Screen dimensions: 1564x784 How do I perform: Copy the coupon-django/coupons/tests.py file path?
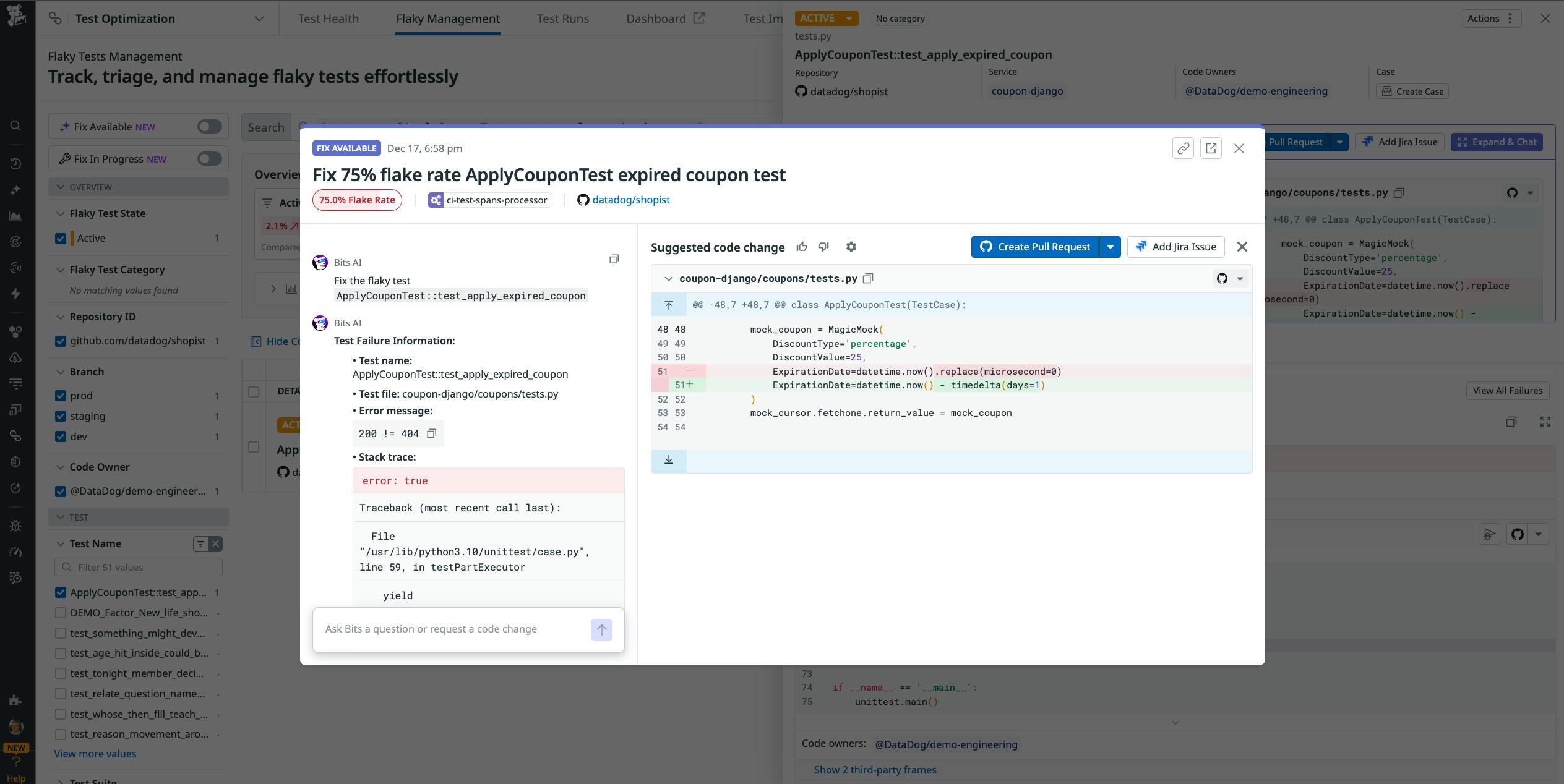tap(868, 278)
